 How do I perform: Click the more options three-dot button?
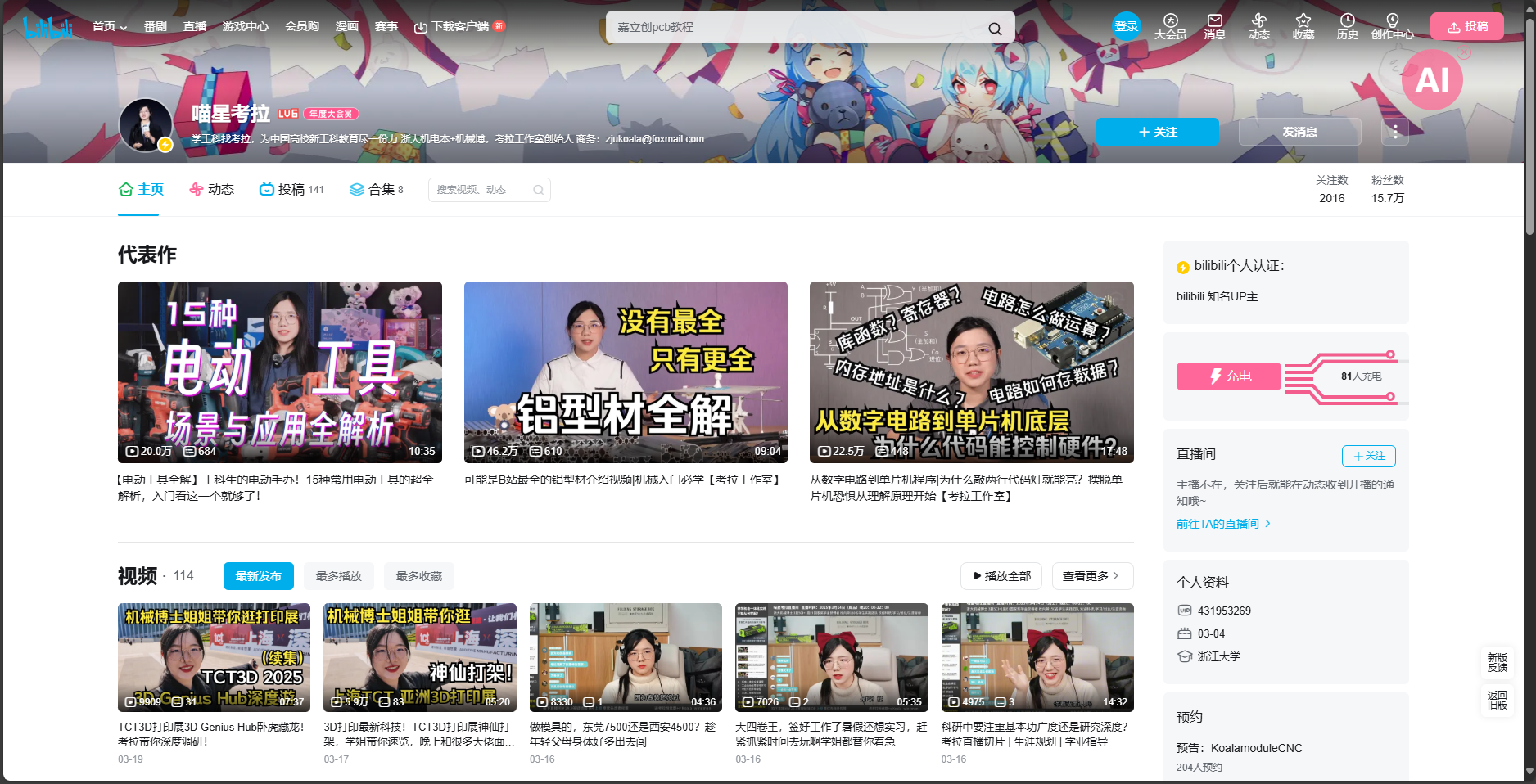click(x=1395, y=132)
